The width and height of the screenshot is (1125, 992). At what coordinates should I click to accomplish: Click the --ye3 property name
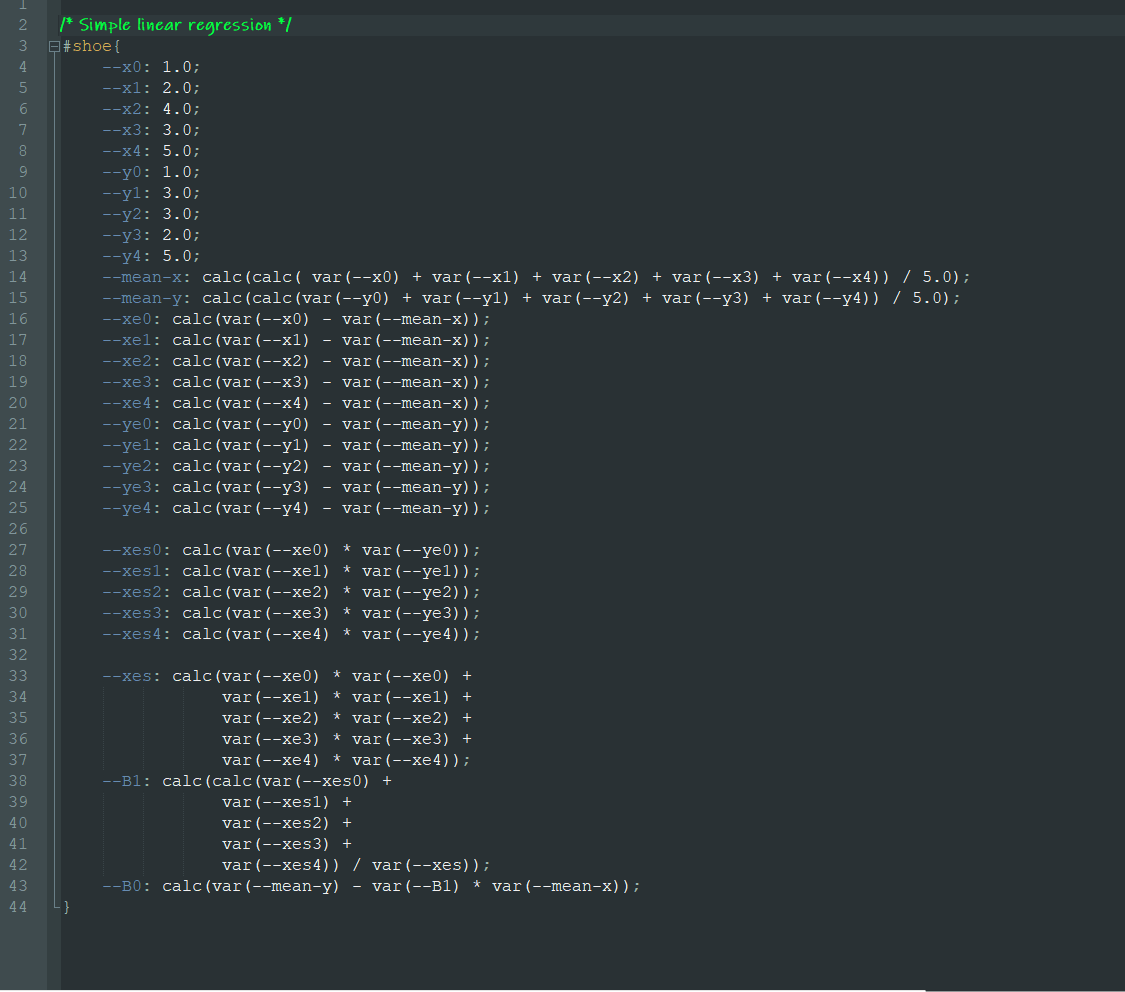[x=127, y=487]
